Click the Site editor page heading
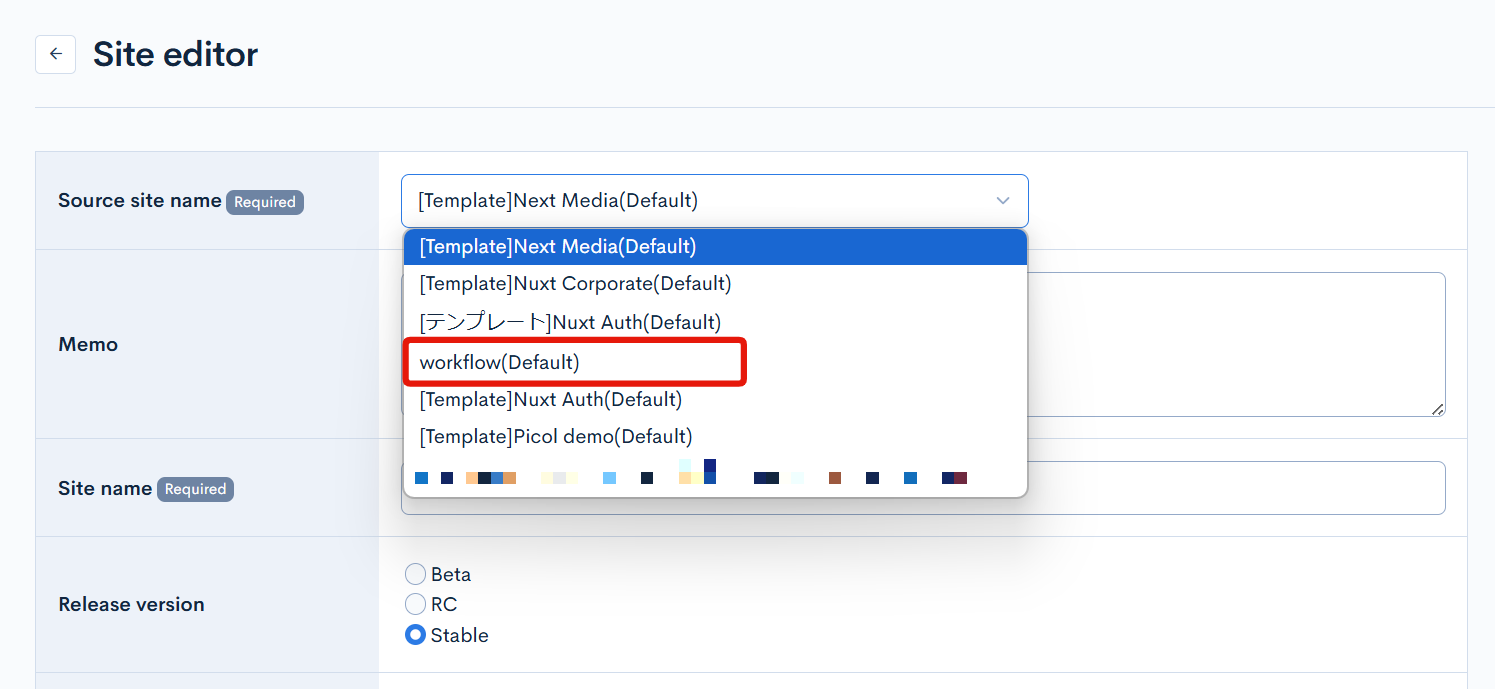The image size is (1495, 689). (175, 54)
